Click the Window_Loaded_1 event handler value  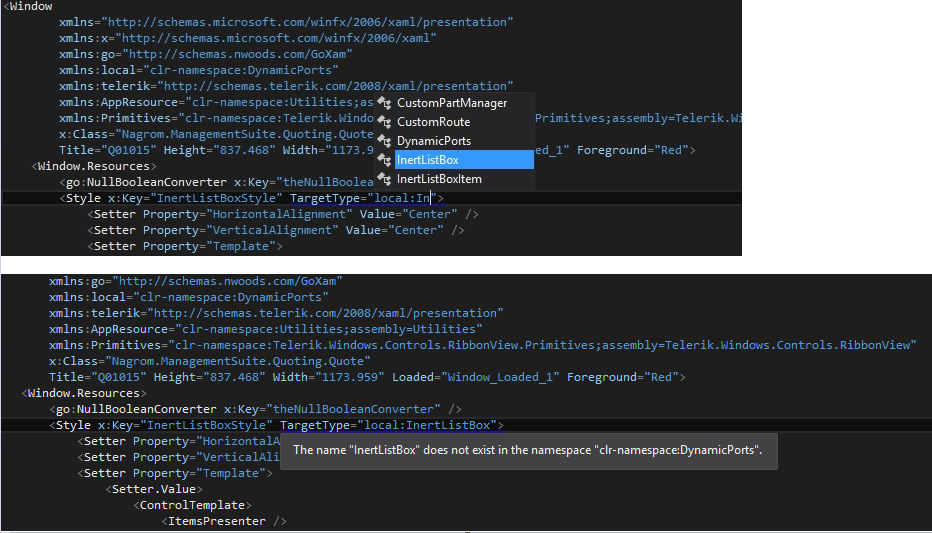click(499, 377)
